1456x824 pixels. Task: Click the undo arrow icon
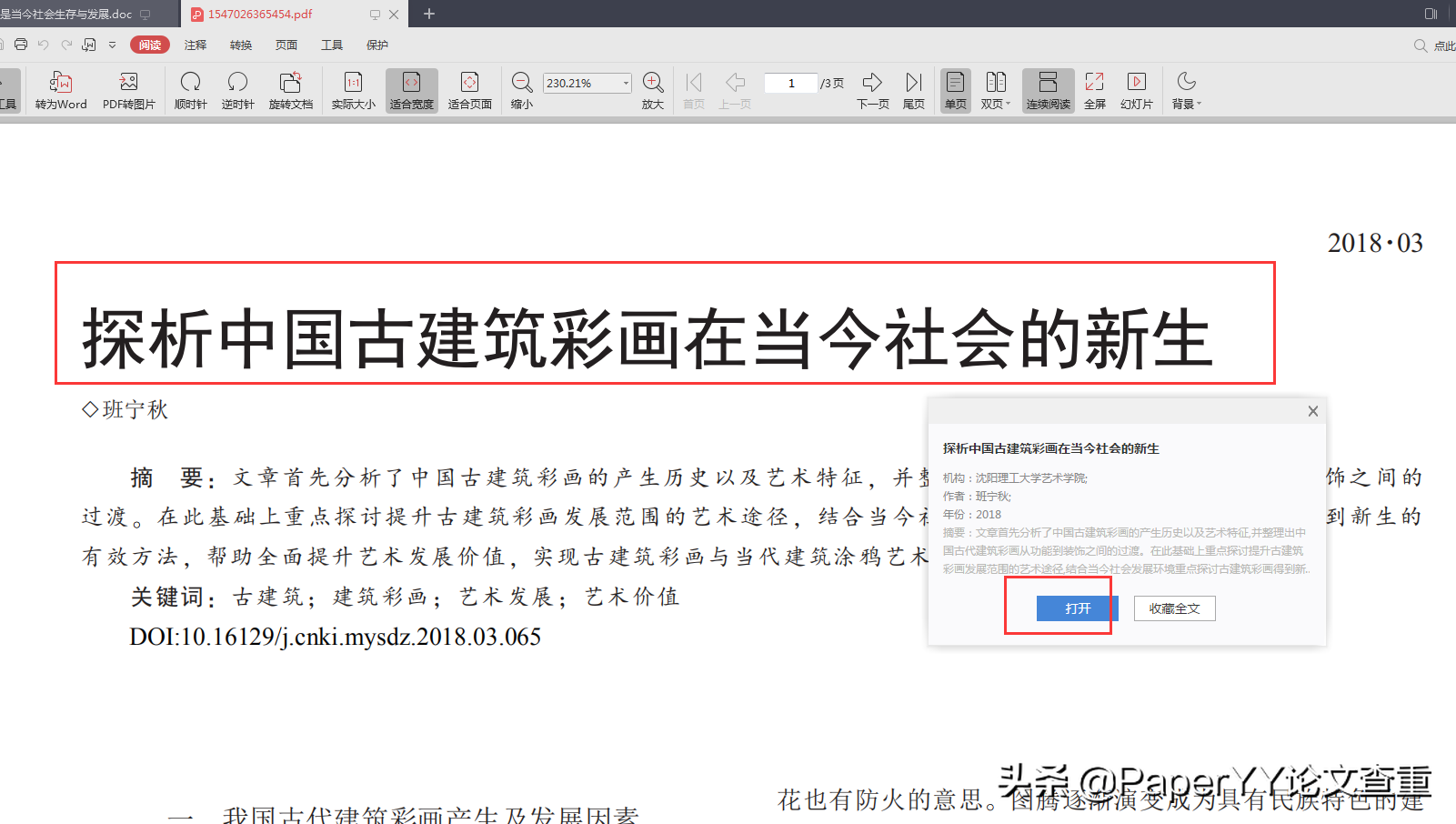(43, 45)
